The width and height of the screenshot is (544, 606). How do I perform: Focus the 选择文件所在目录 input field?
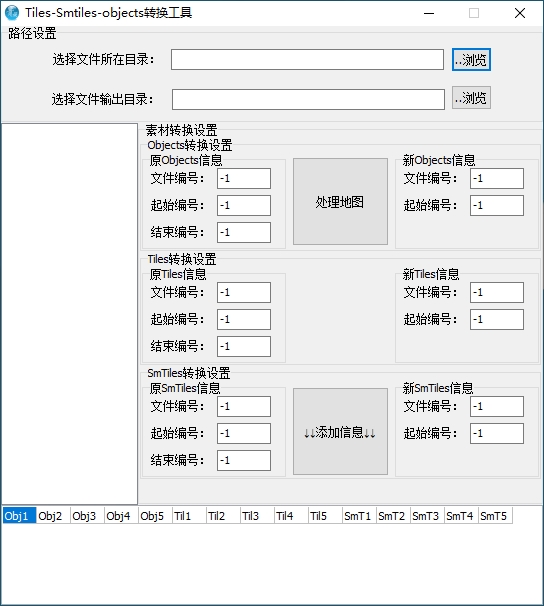(307, 60)
